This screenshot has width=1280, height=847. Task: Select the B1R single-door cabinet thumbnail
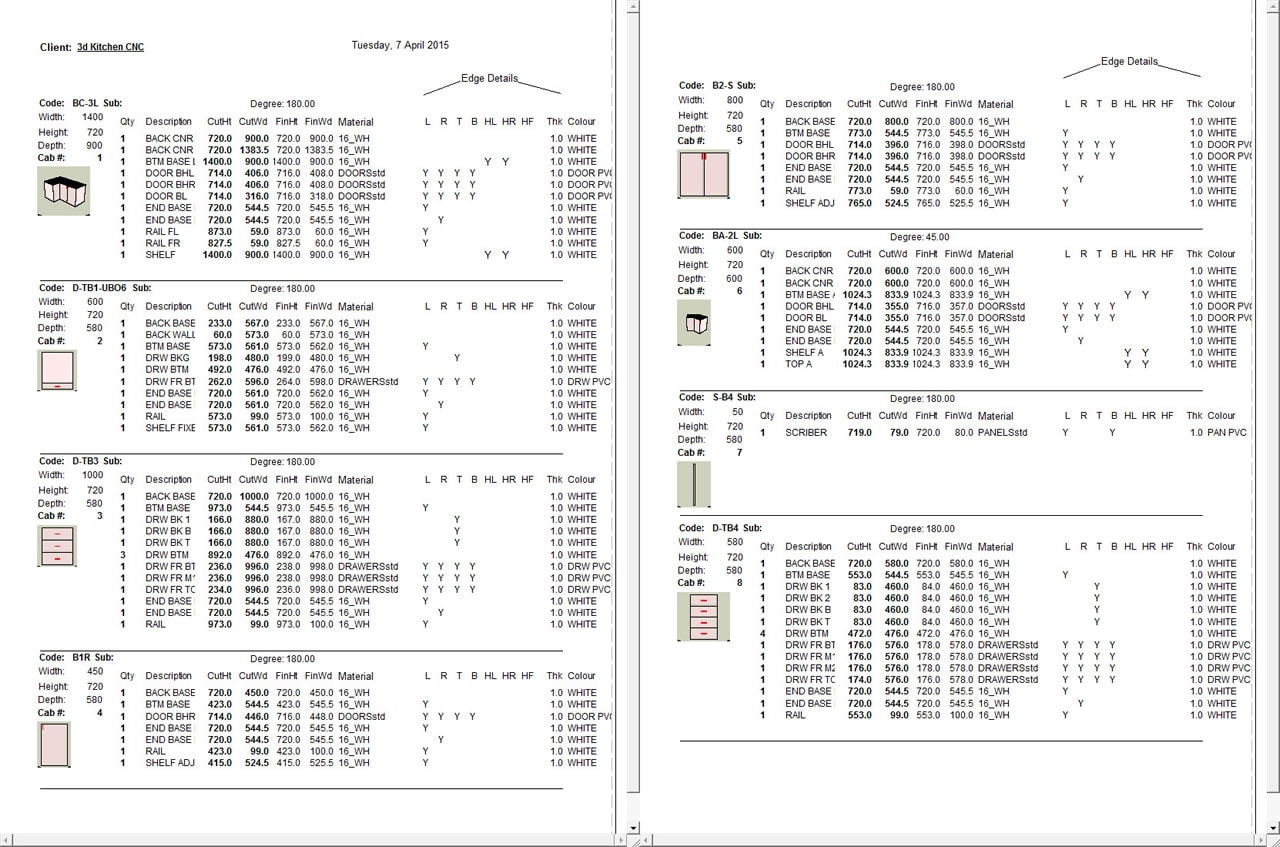click(x=54, y=743)
